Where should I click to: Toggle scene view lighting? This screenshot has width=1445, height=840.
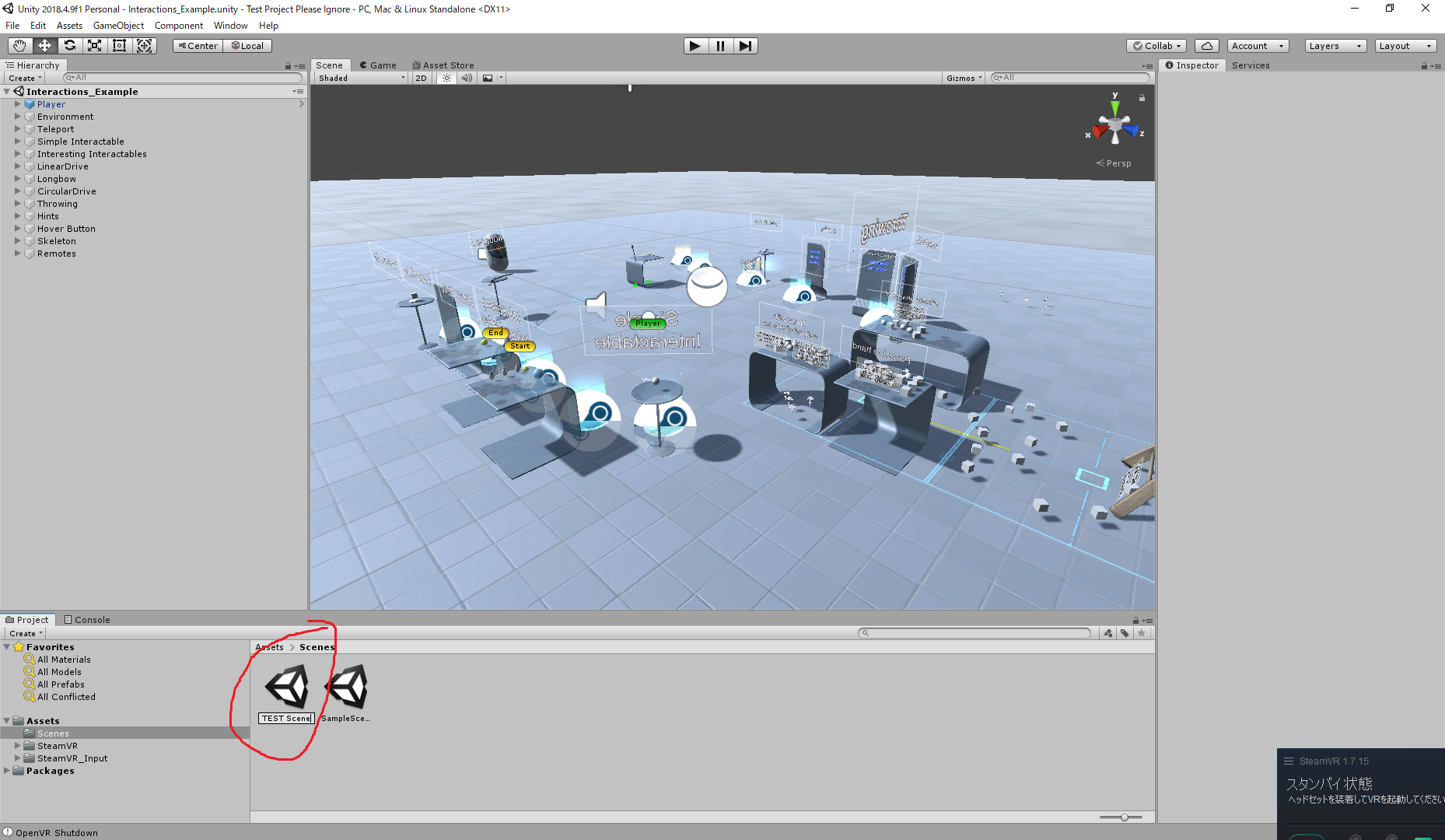point(446,78)
